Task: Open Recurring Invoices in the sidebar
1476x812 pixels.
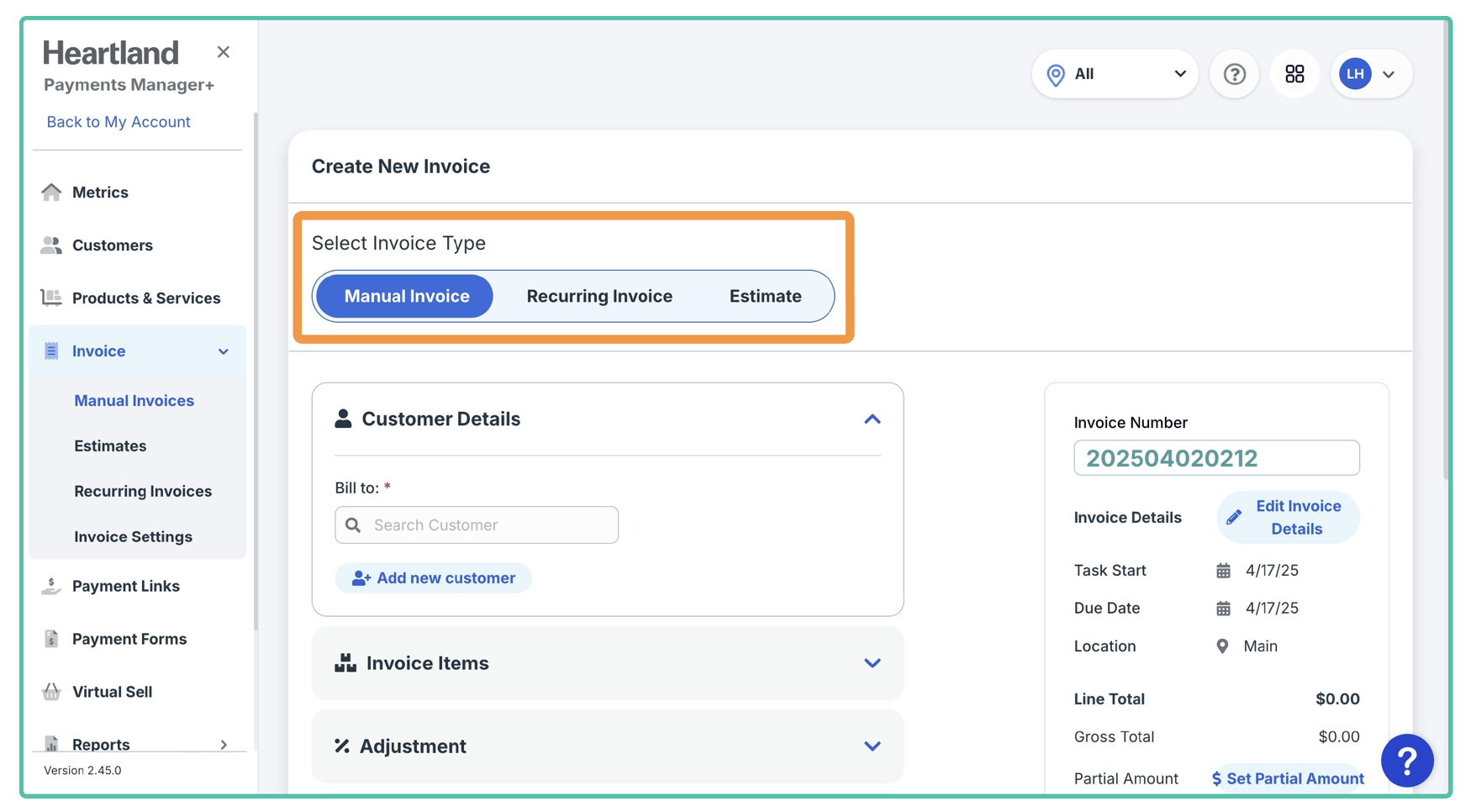Action: [x=143, y=491]
